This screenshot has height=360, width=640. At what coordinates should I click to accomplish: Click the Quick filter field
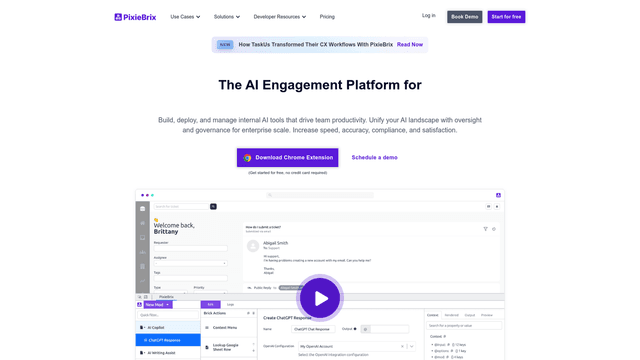(168, 315)
